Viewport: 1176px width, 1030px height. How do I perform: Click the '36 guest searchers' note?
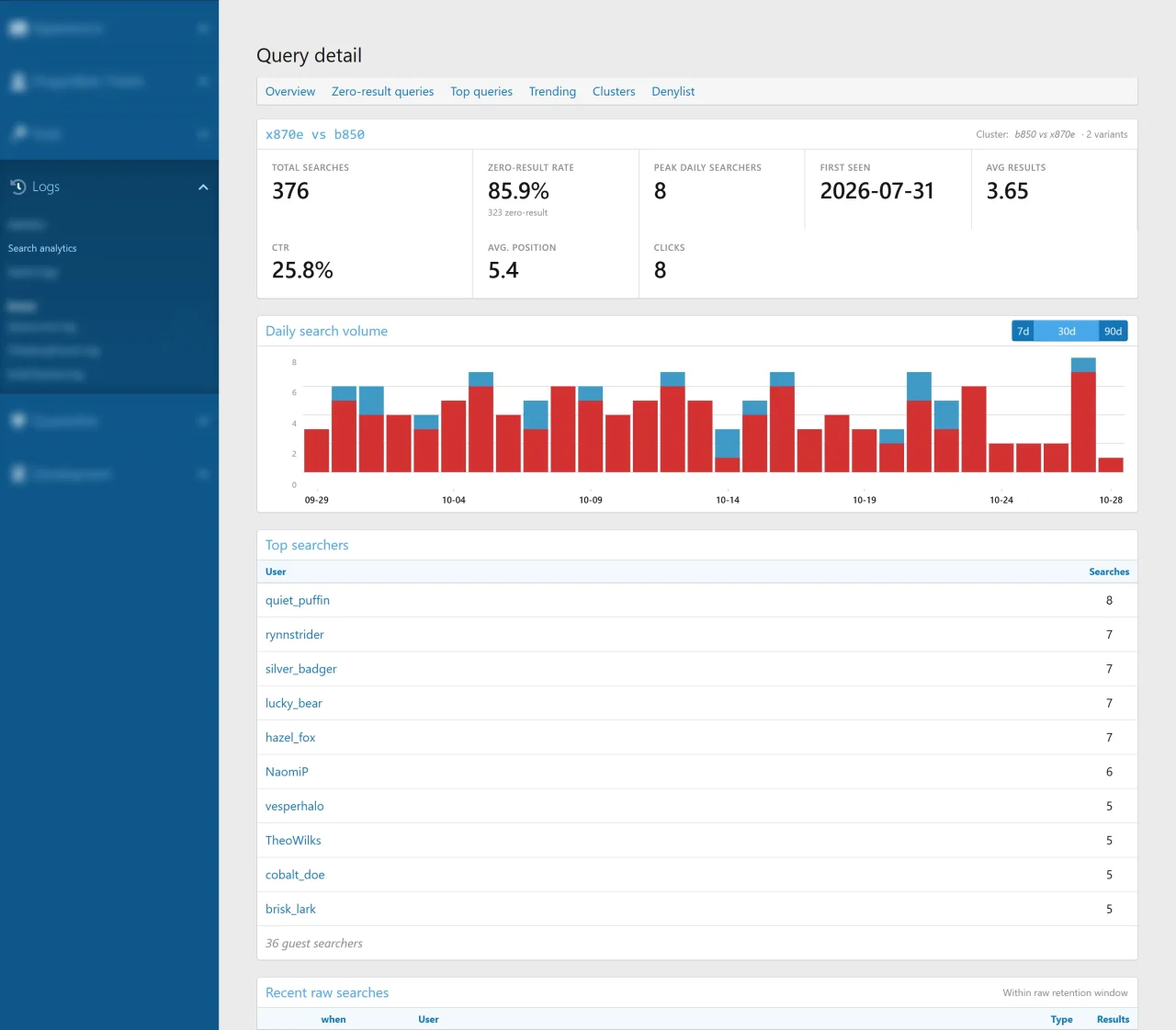pos(314,944)
